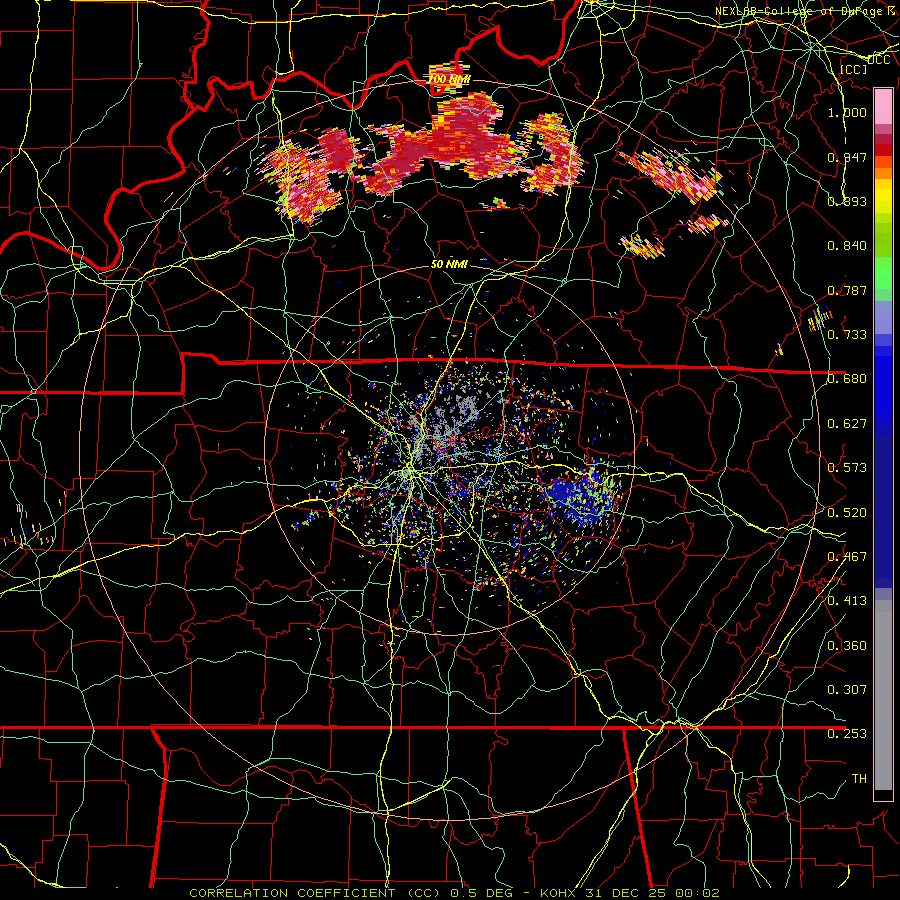The width and height of the screenshot is (900, 900).
Task: Click the gray lower section of the color bar
Action: [x=883, y=695]
